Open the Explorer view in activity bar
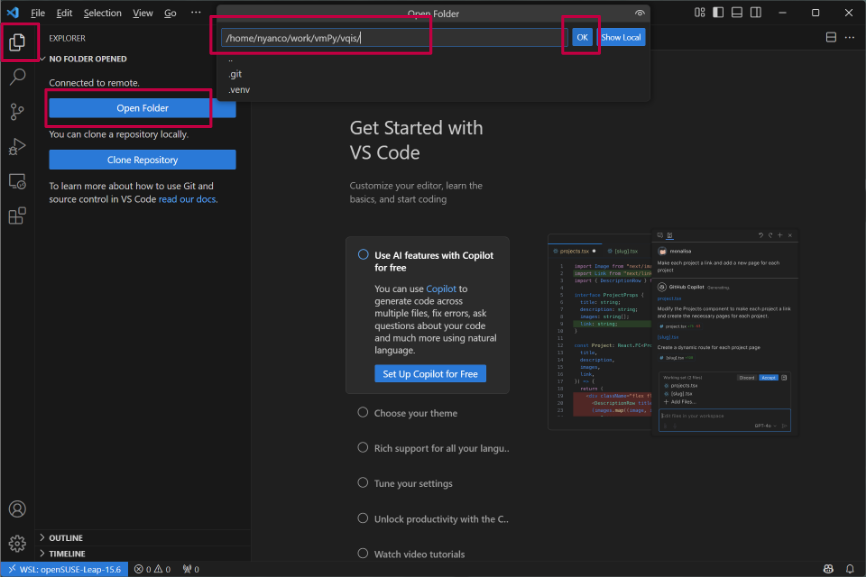This screenshot has height=577, width=866. [x=17, y=42]
